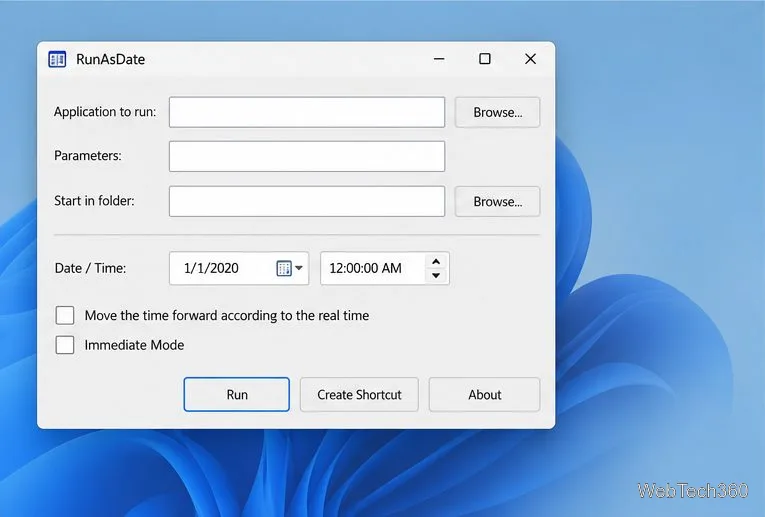The image size is (765, 517).
Task: Focus the Parameters text field
Action: coord(307,156)
